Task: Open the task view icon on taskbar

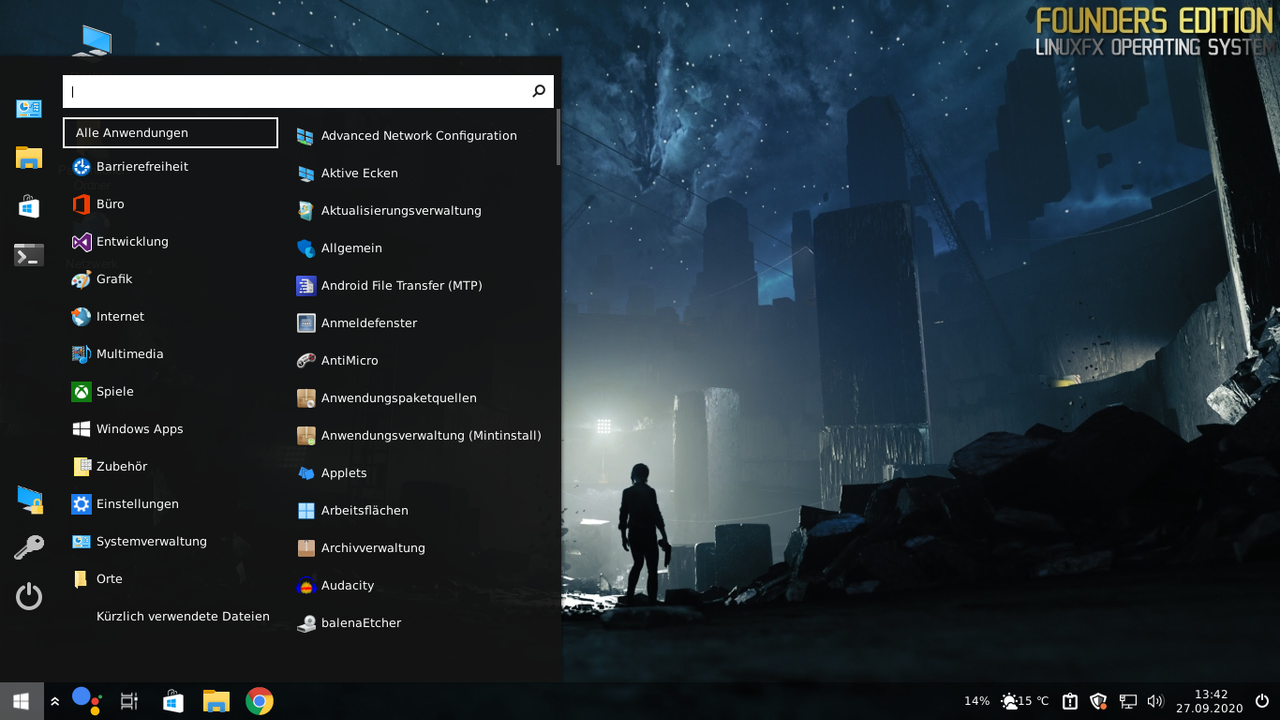Action: click(x=129, y=702)
